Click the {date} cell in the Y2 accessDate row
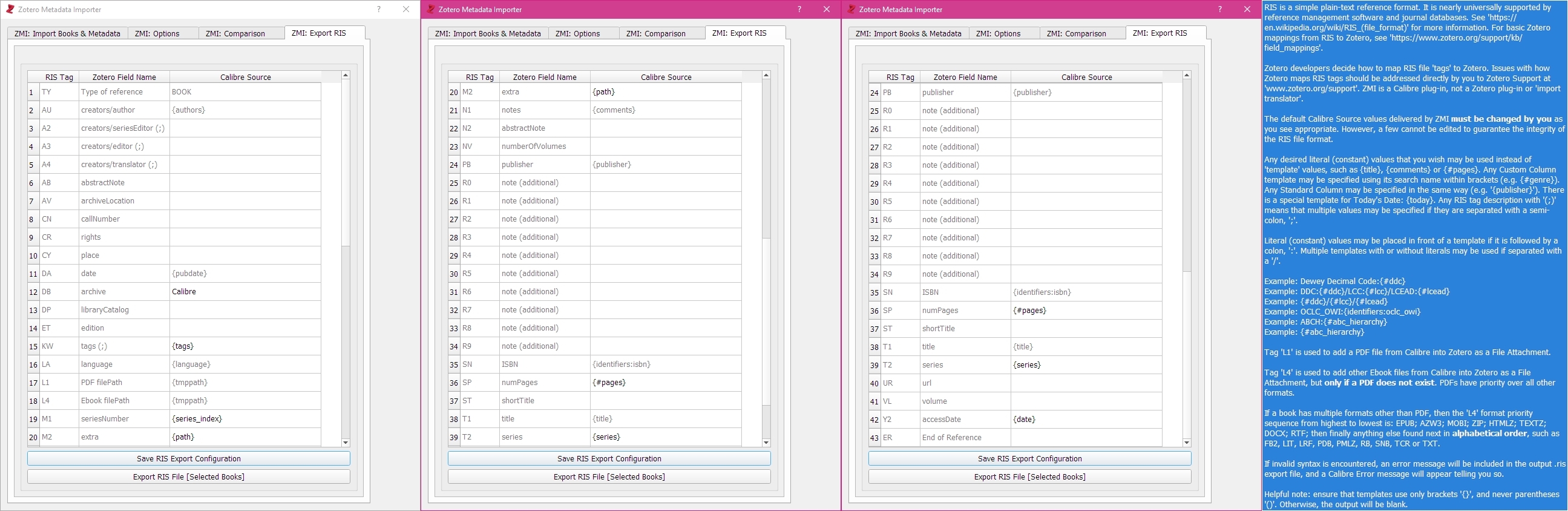This screenshot has height=511, width=1568. coord(1086,419)
